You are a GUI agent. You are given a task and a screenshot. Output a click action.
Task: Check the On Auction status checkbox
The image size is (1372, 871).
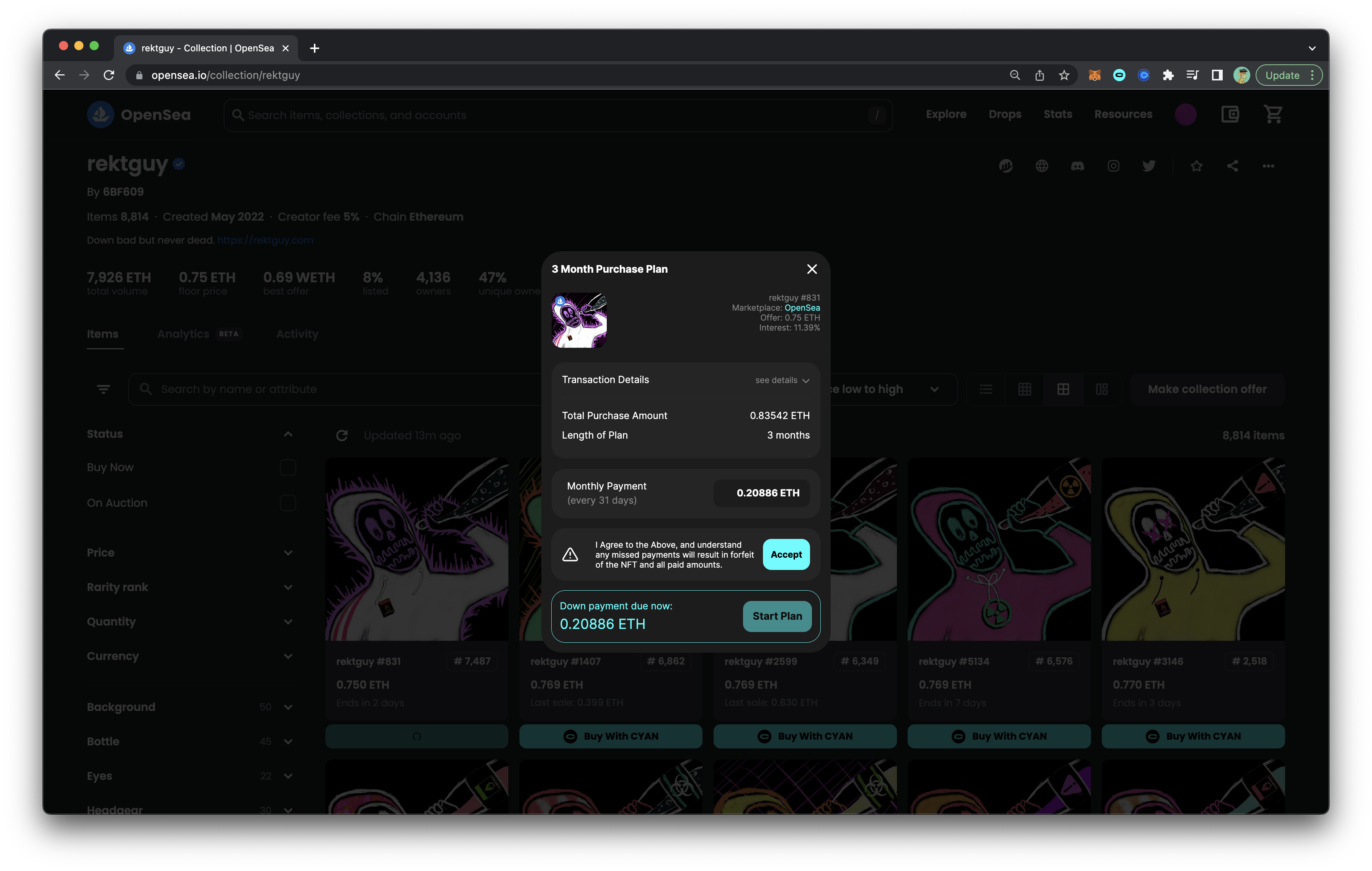pos(288,503)
